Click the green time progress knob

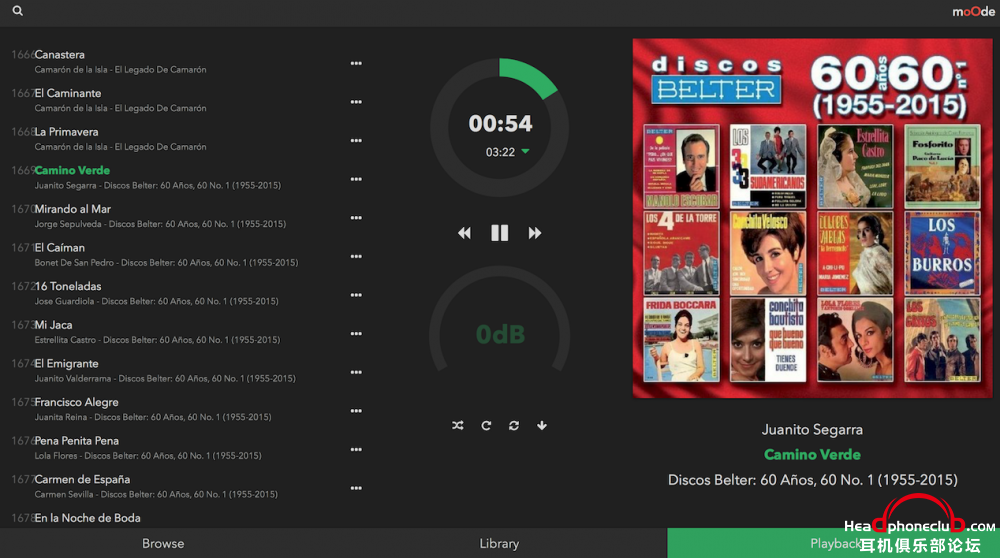click(x=500, y=128)
